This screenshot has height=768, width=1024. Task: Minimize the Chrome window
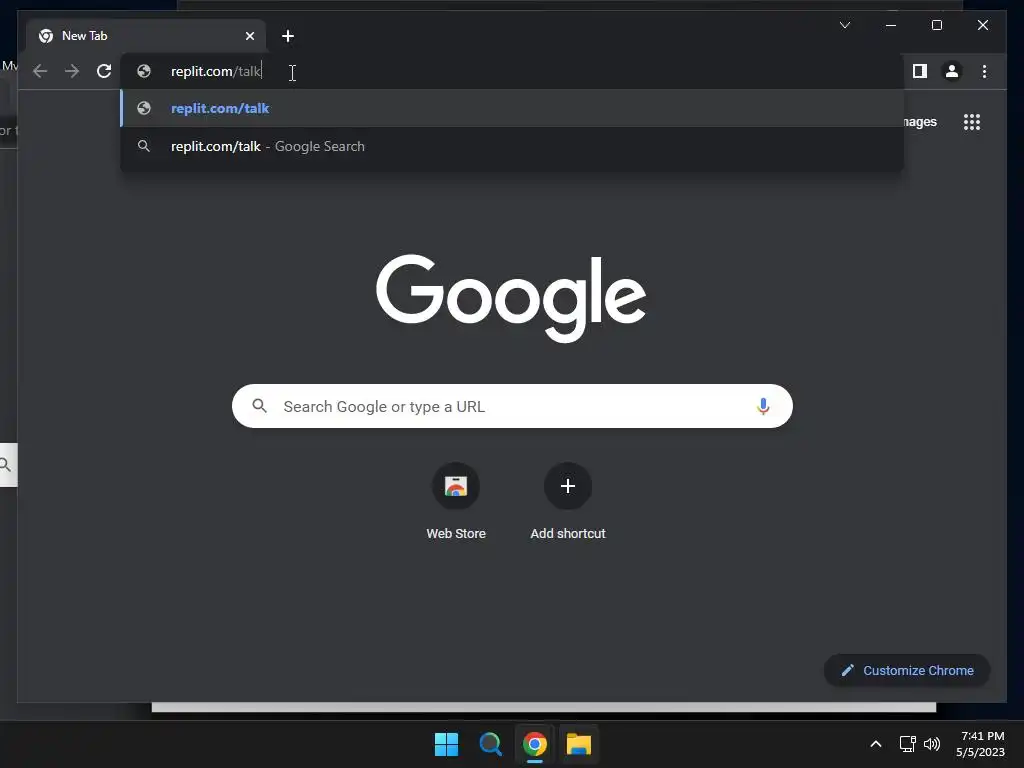point(891,25)
